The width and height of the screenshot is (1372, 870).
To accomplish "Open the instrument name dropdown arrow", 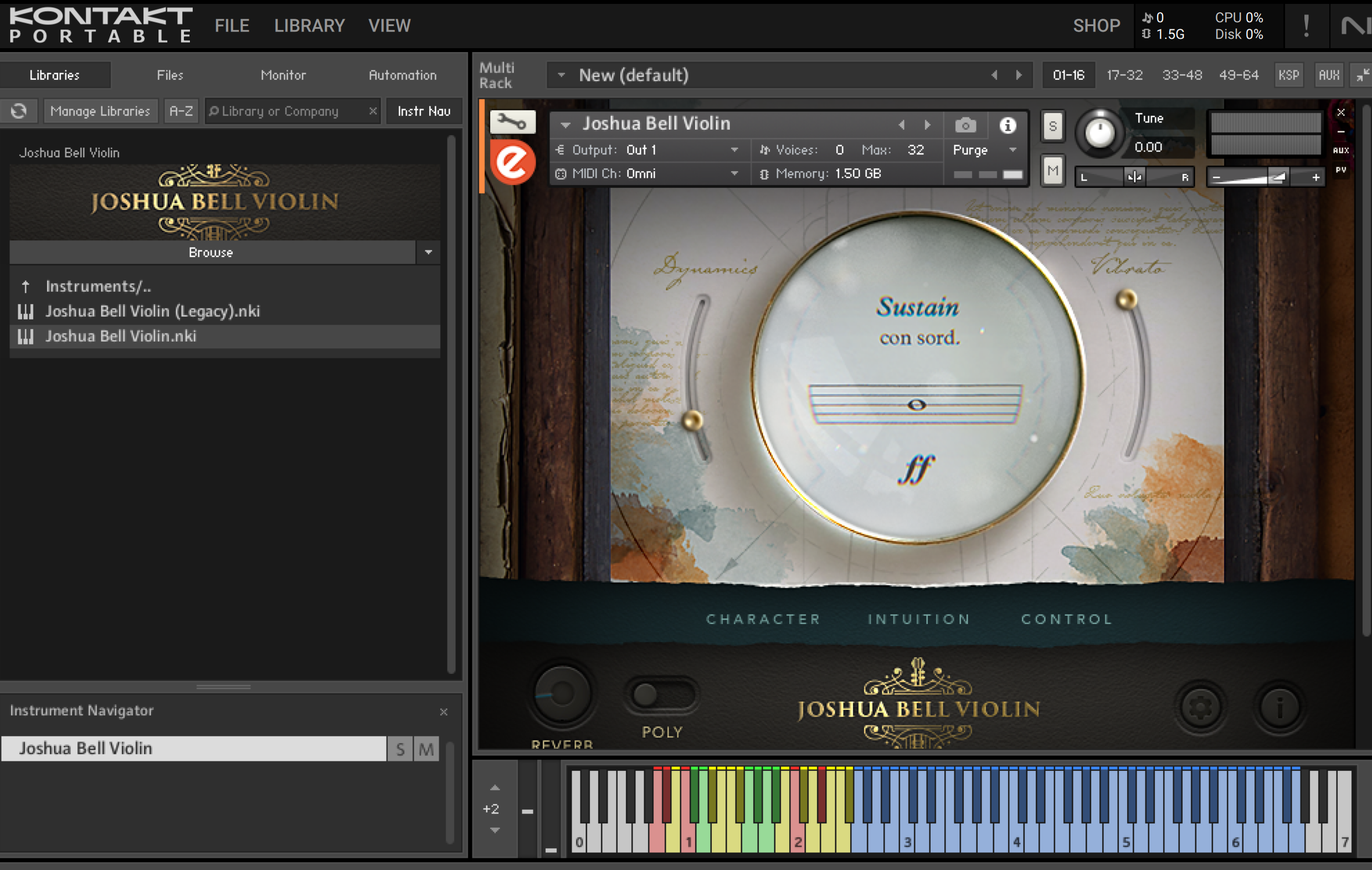I will tap(565, 125).
